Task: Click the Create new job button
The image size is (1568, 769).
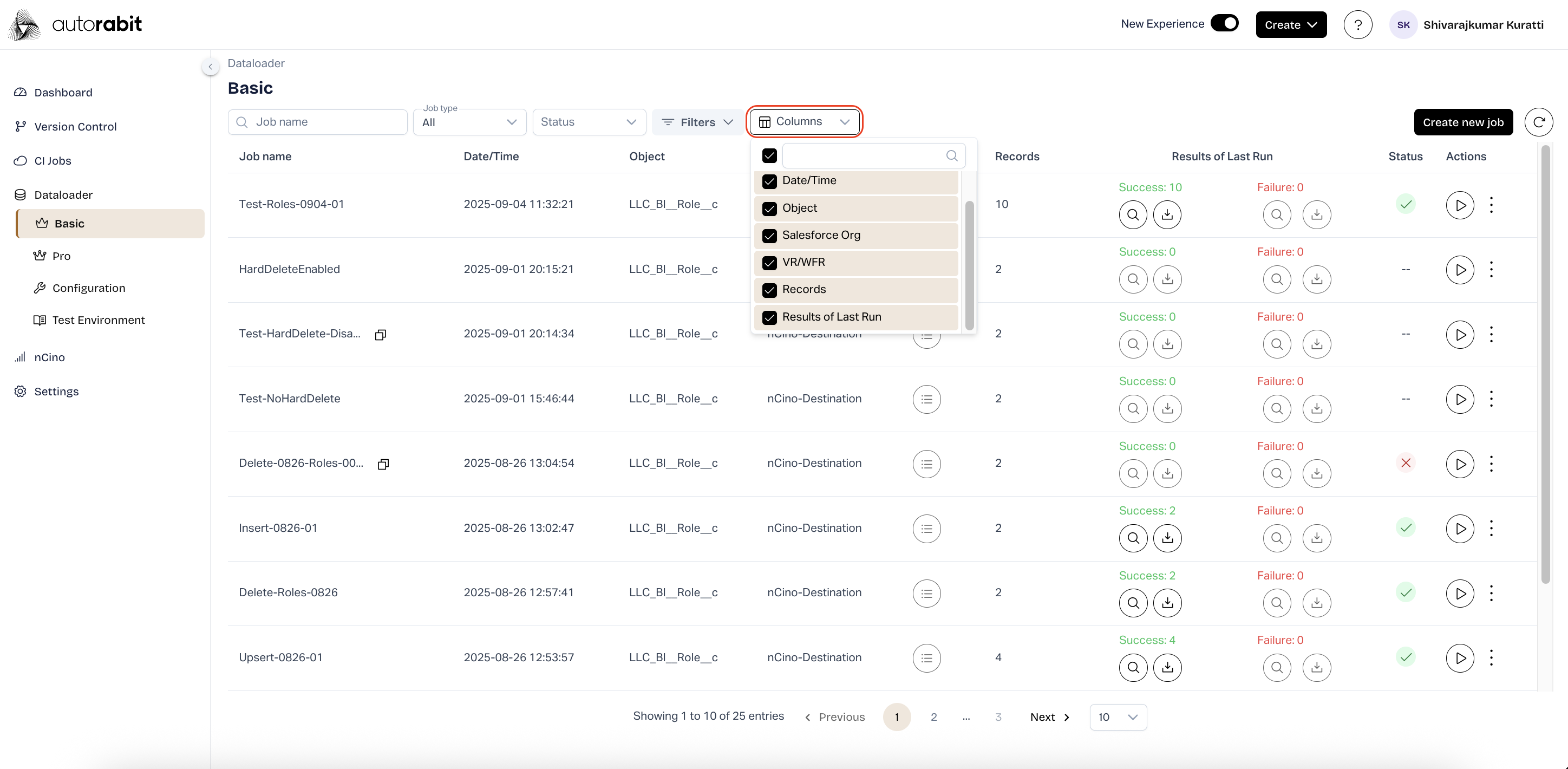Action: click(x=1463, y=122)
